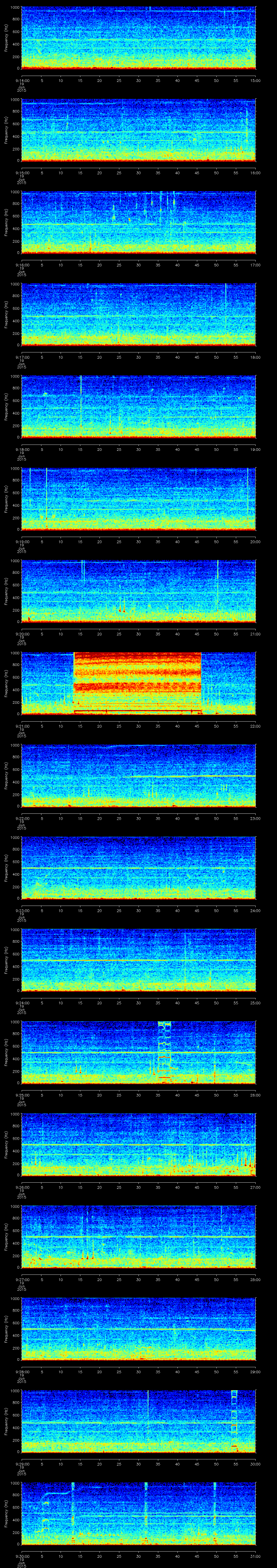Screen dimensions: 277x1568
Task: Click the spectrogram panel starting at 9:17:00
Action: (139, 315)
